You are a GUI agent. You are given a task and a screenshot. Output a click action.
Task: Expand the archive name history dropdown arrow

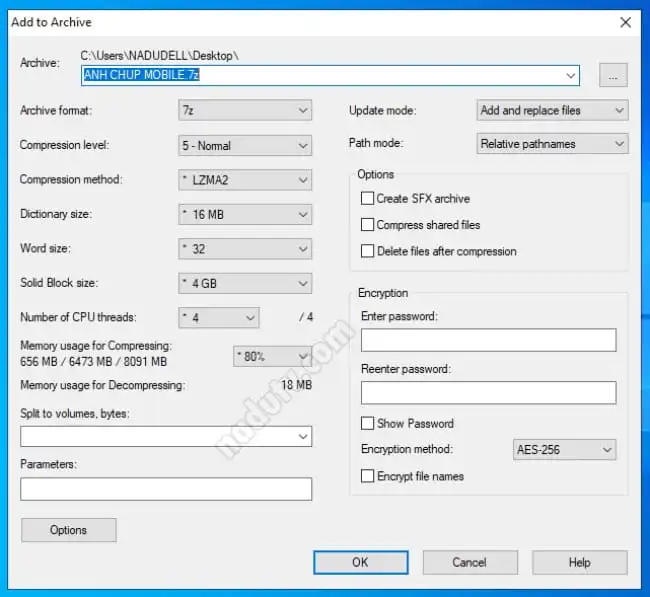click(x=571, y=75)
